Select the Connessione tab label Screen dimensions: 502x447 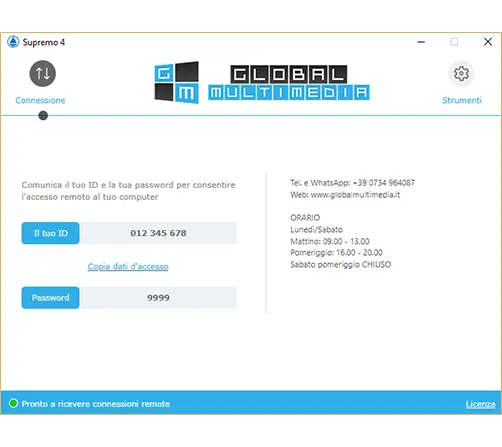tap(40, 100)
